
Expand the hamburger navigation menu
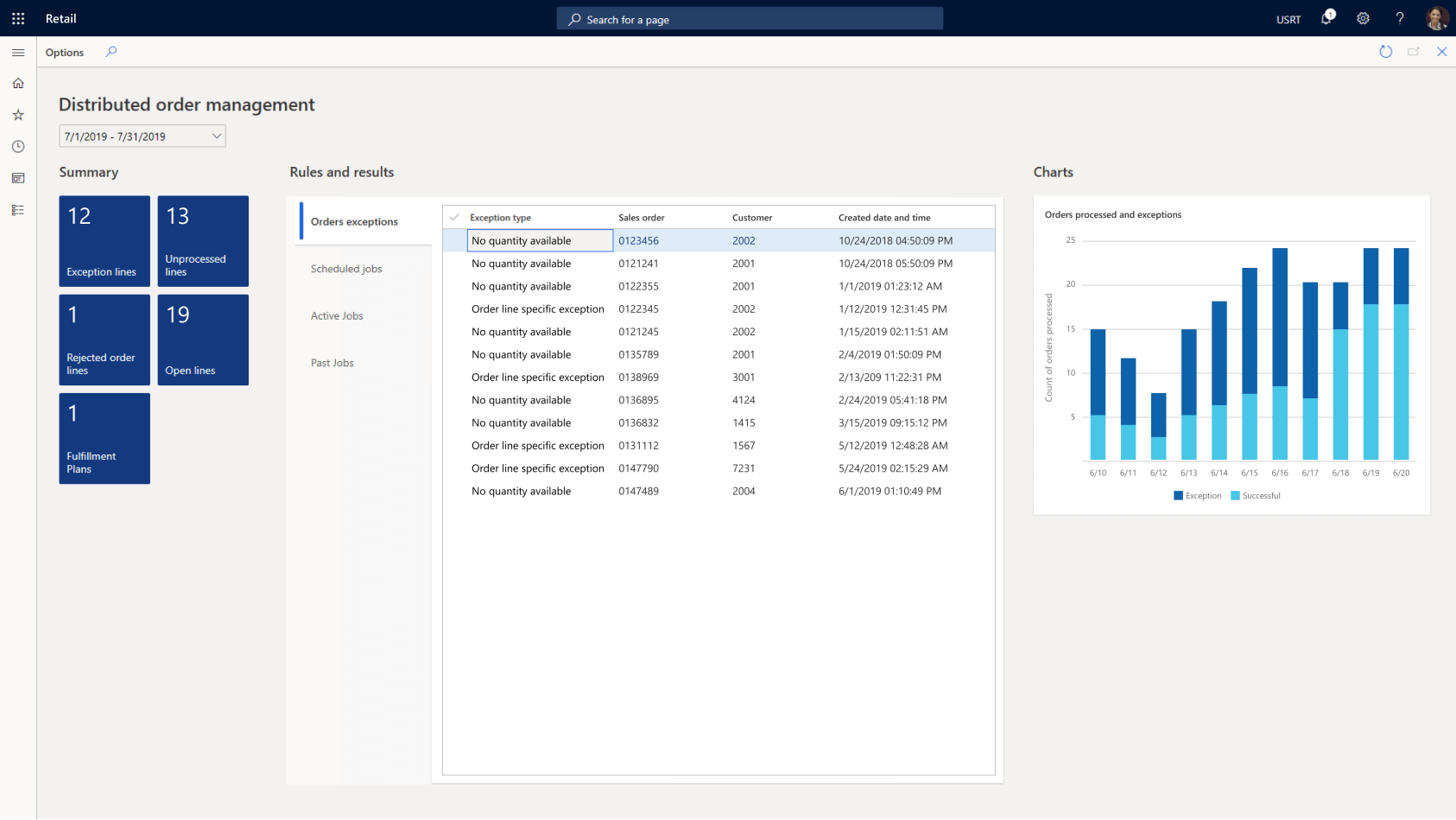[18, 53]
